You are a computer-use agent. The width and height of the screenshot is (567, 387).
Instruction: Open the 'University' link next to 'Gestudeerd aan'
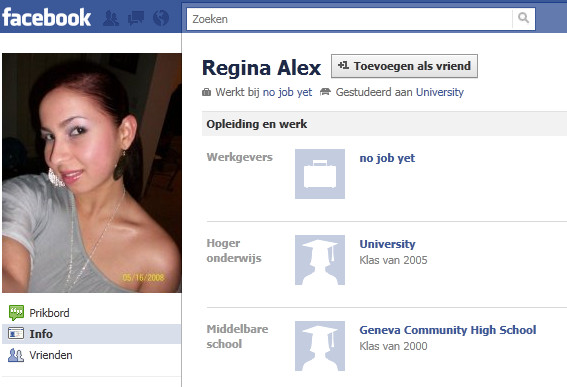coord(440,92)
